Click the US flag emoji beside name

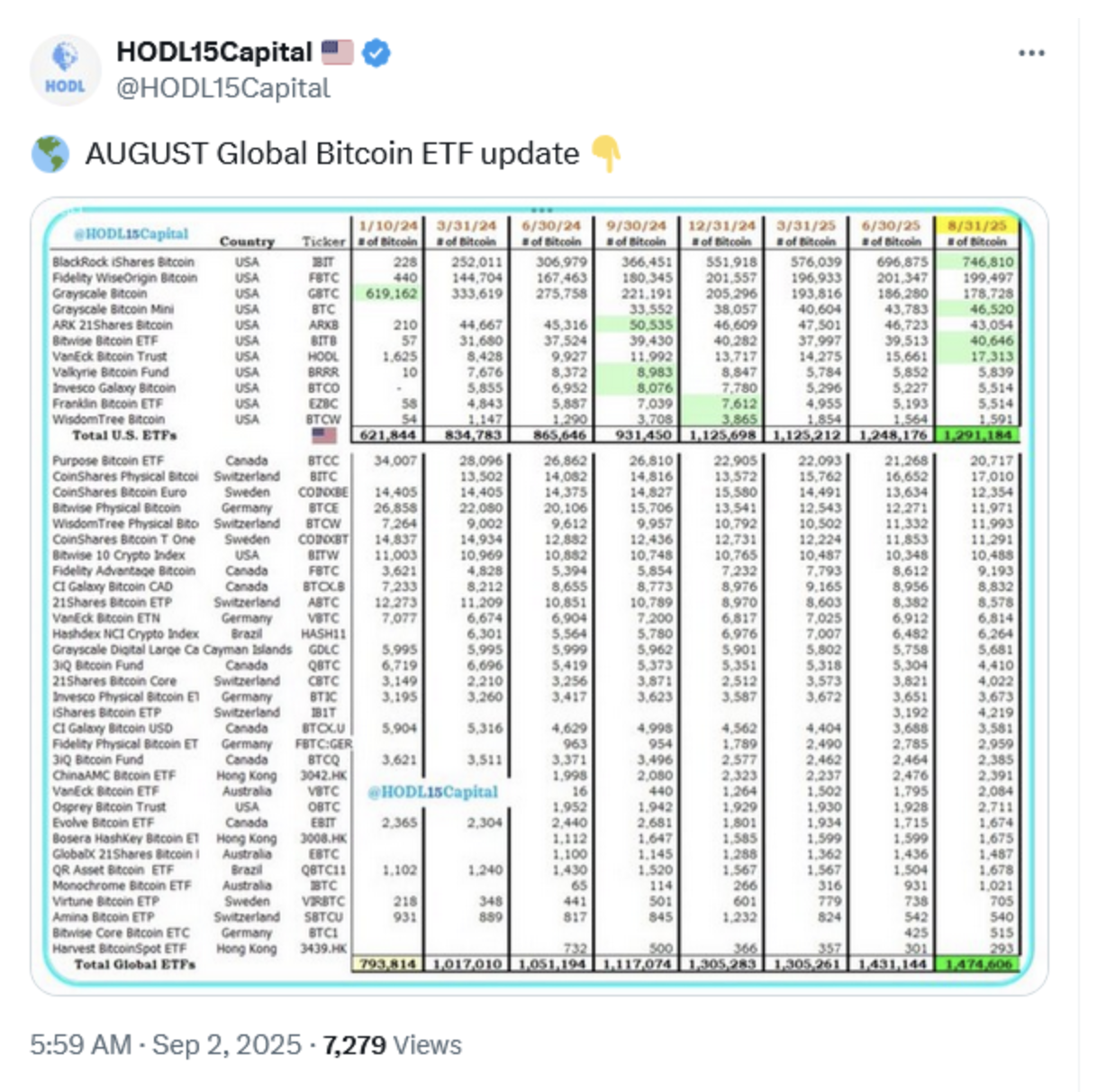click(x=338, y=52)
